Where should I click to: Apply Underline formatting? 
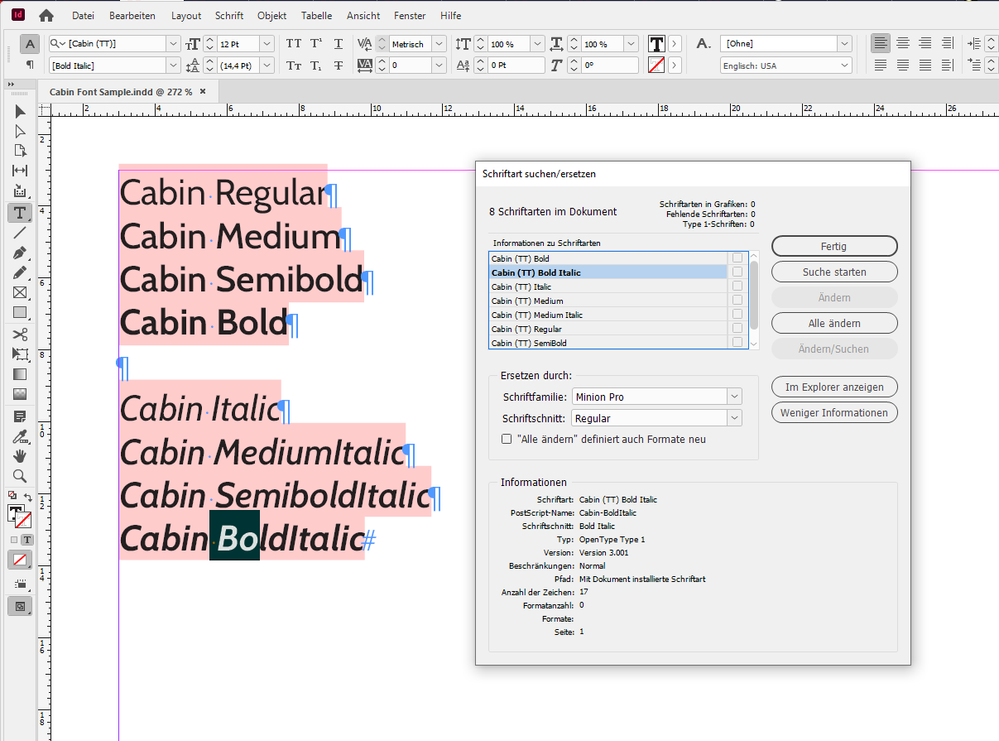tap(338, 43)
